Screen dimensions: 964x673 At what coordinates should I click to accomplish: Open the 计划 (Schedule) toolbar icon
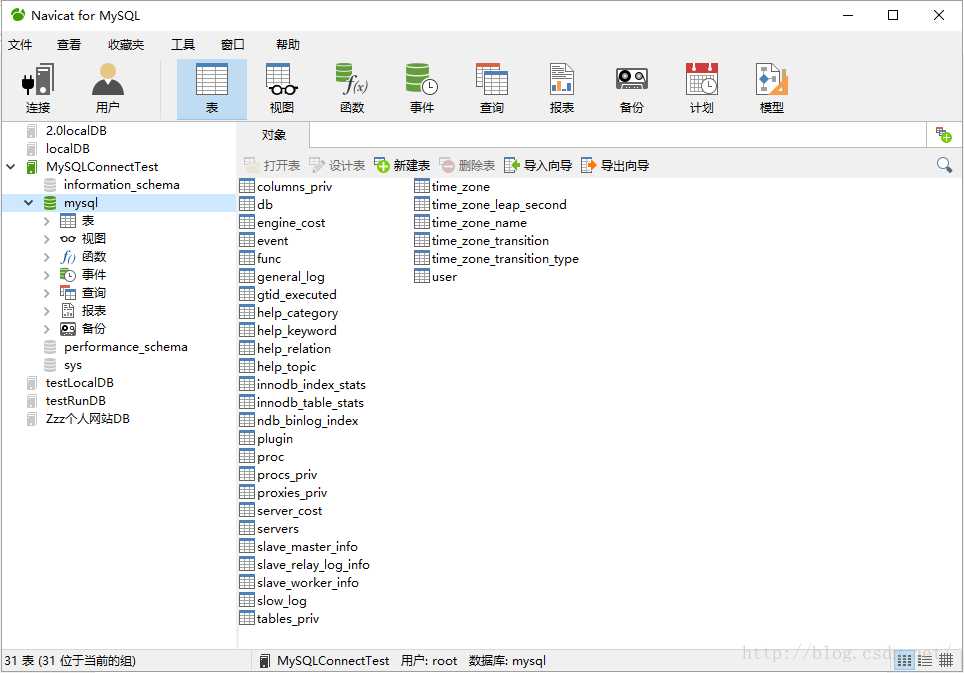[x=701, y=89]
